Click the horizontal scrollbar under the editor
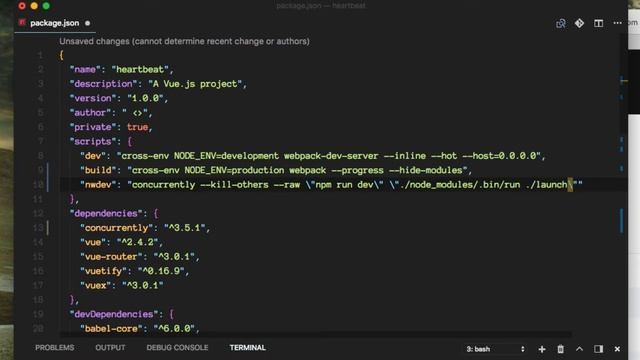Image resolution: width=640 pixels, height=360 pixels. pos(316,335)
